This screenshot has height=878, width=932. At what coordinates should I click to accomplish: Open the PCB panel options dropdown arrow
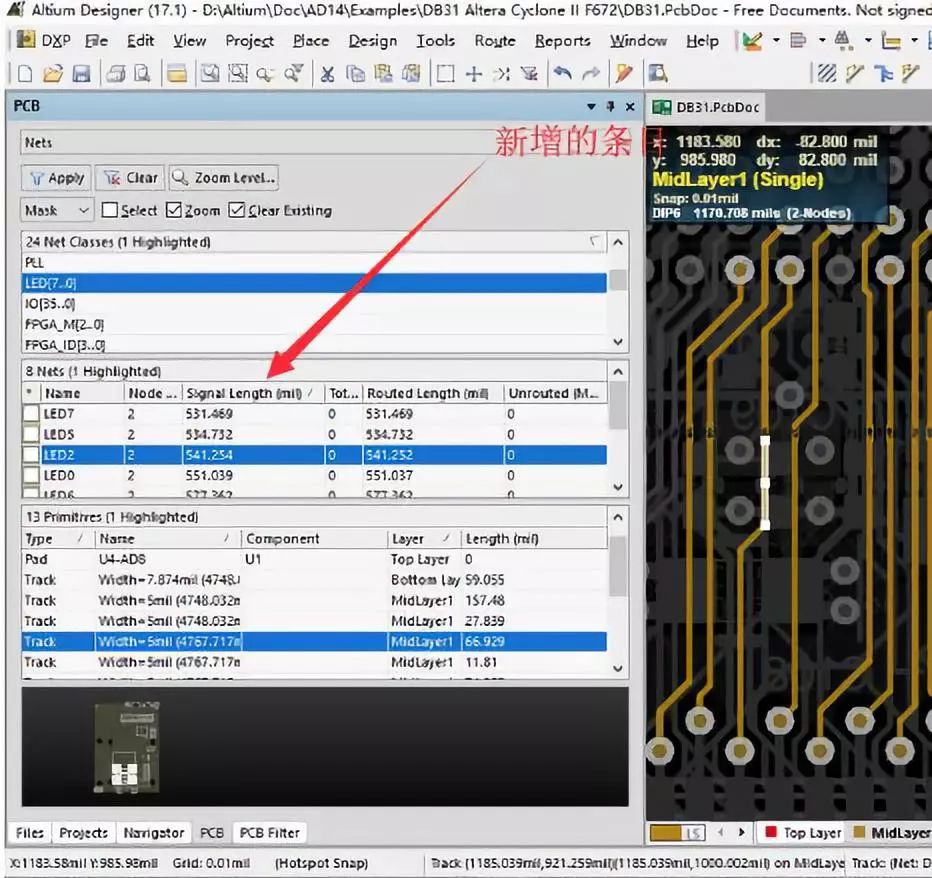point(591,106)
